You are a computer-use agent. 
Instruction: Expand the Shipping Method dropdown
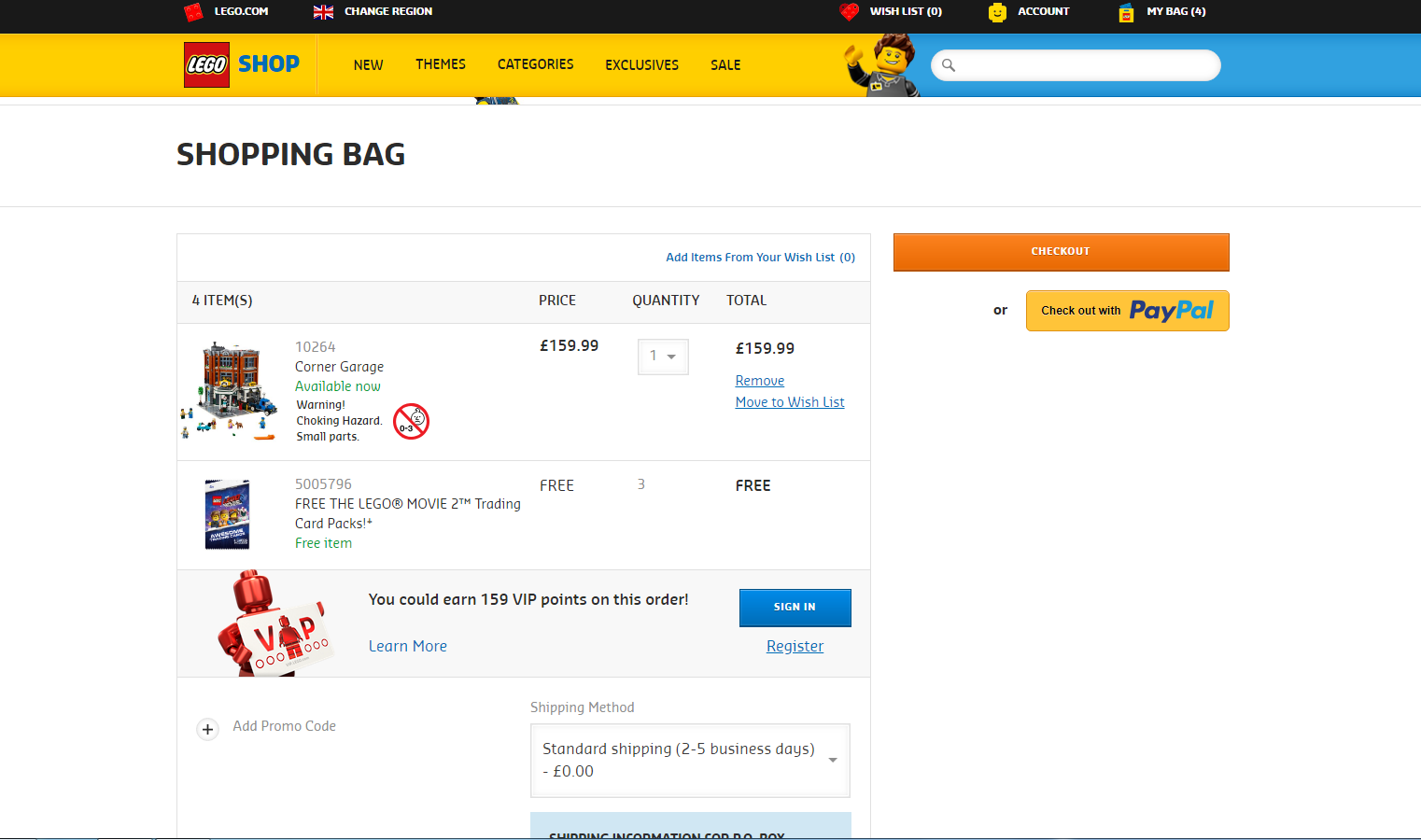[x=690, y=761]
